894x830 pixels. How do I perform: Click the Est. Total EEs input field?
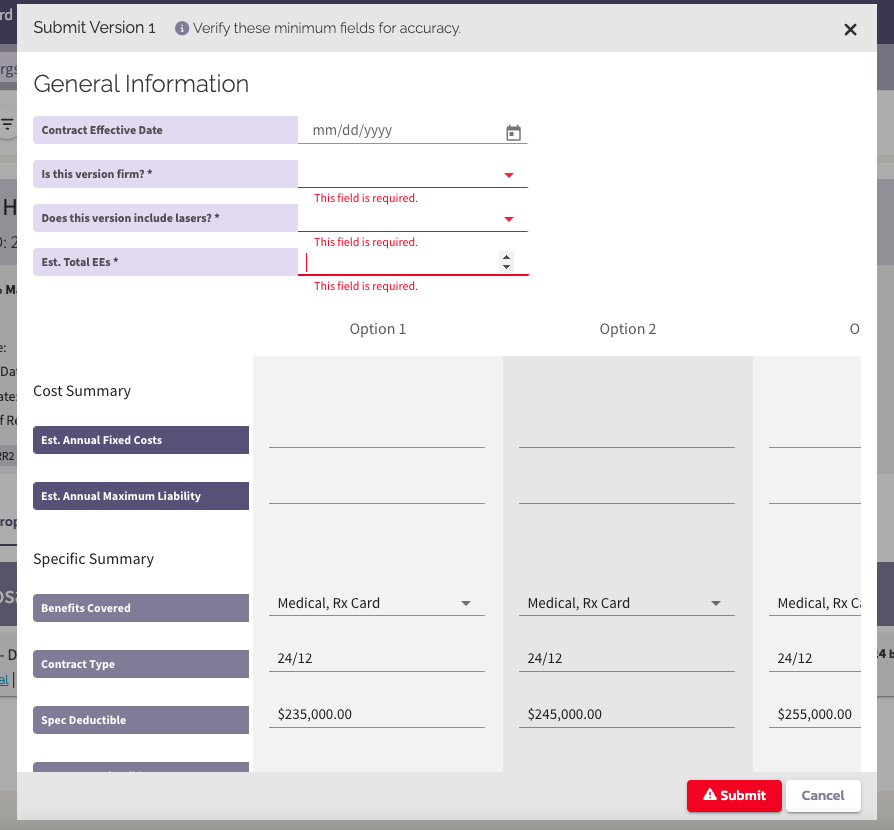[x=400, y=261]
